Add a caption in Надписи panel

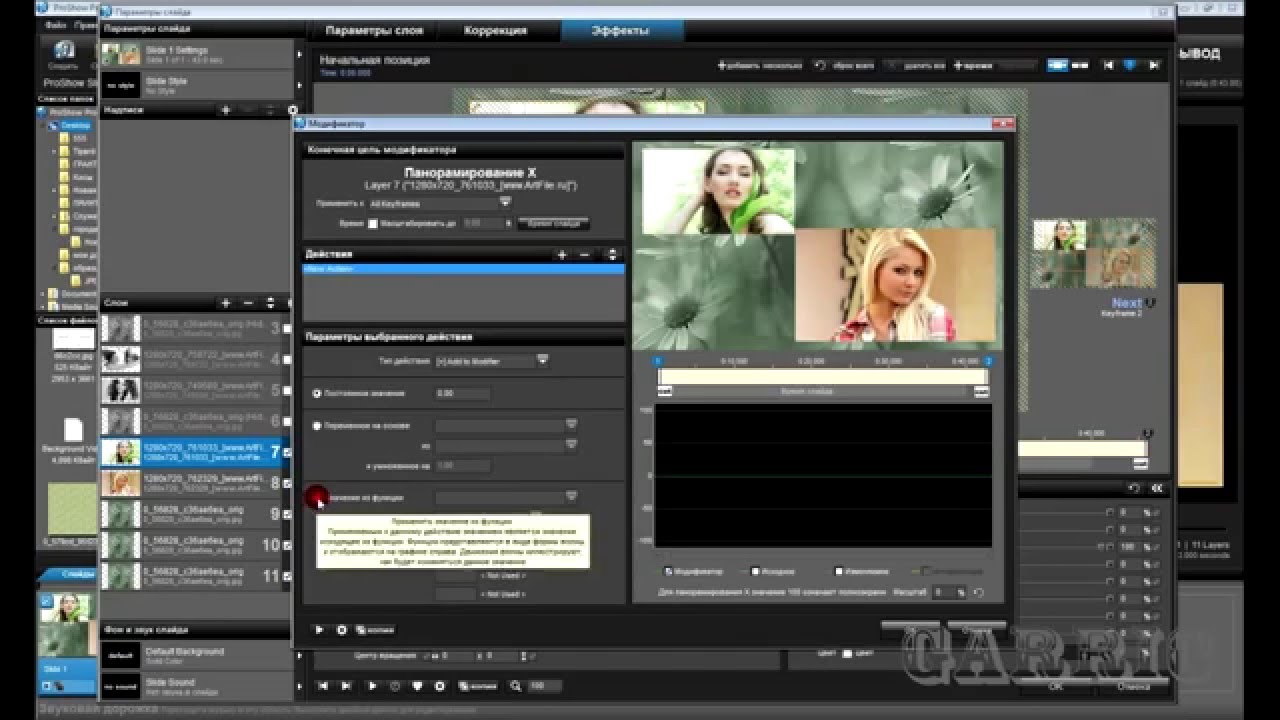coord(225,110)
